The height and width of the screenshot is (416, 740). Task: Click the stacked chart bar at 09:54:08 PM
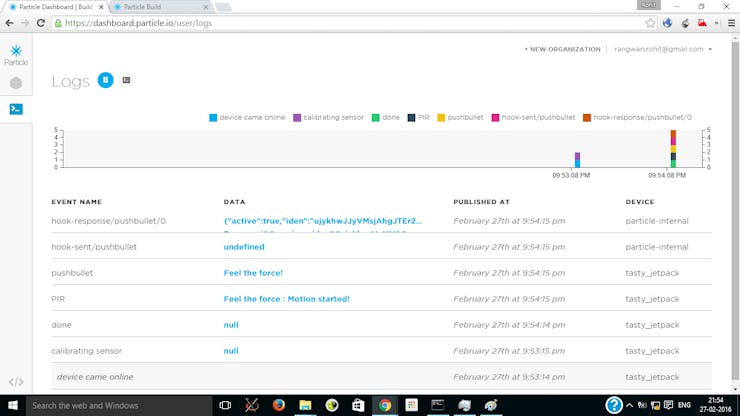coord(673,149)
